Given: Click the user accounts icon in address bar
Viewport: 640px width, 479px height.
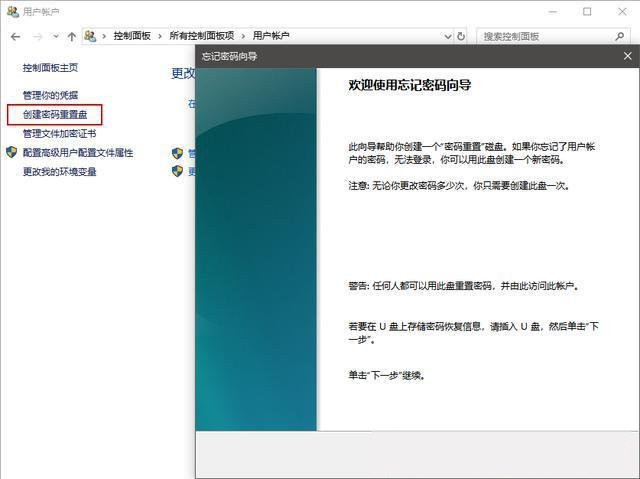Looking at the screenshot, I should (90, 36).
